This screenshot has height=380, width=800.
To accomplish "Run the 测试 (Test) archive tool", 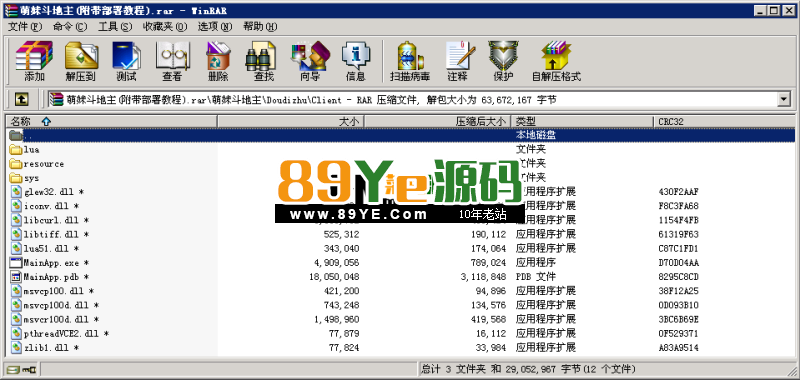I will pos(126,61).
